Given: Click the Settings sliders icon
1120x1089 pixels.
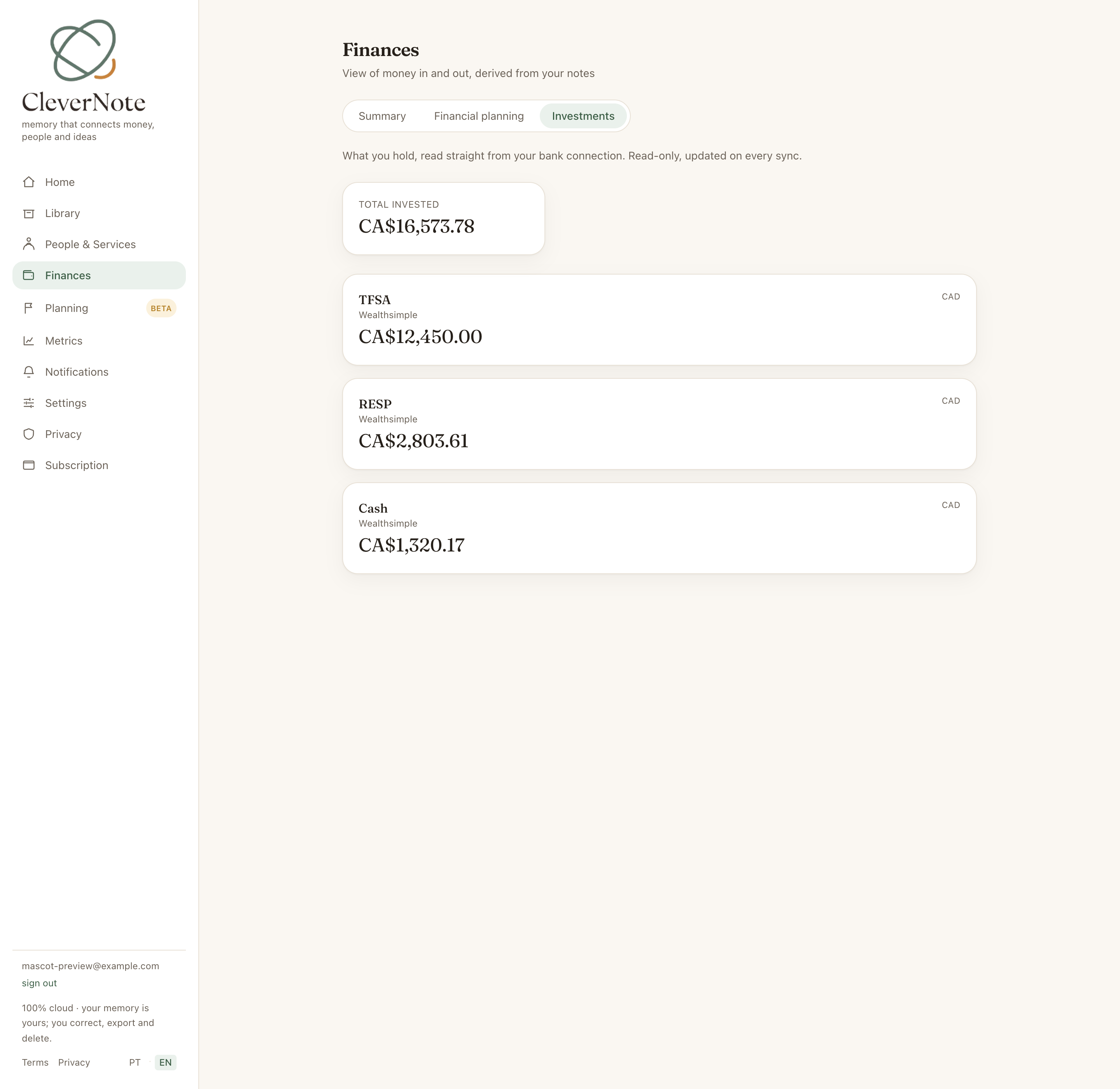Looking at the screenshot, I should tap(29, 403).
